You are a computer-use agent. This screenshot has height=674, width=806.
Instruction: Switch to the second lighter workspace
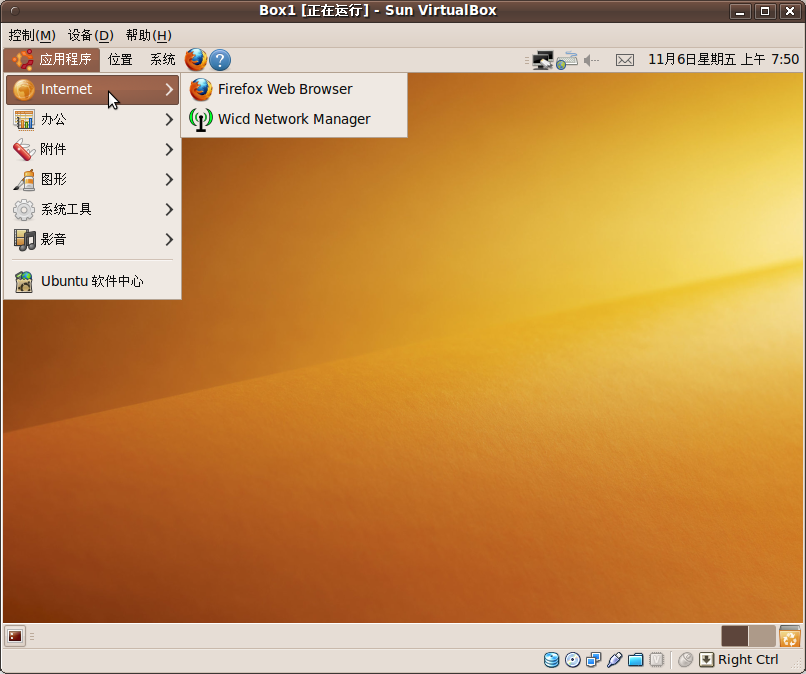click(762, 636)
